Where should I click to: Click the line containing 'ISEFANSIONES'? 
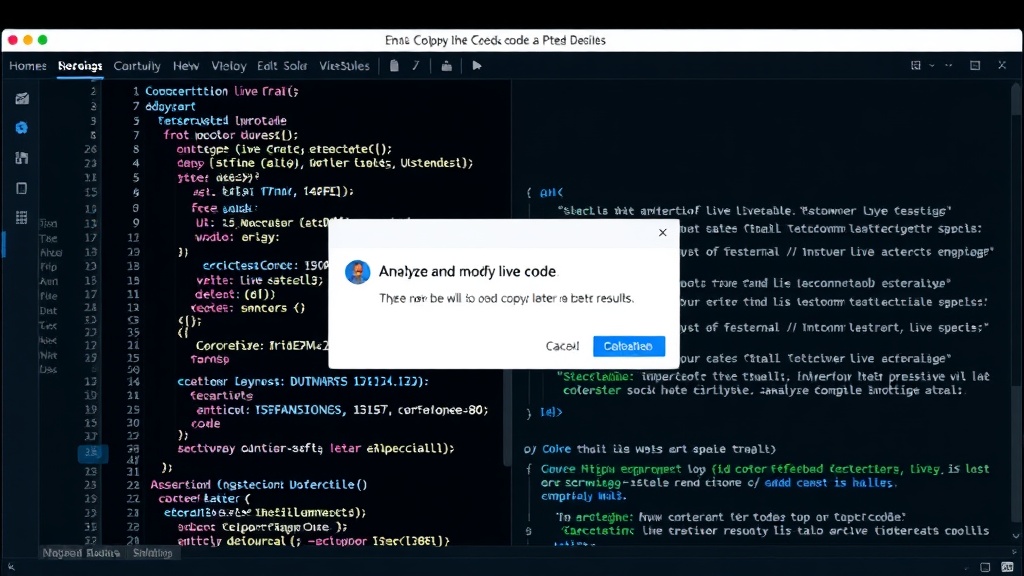click(342, 410)
